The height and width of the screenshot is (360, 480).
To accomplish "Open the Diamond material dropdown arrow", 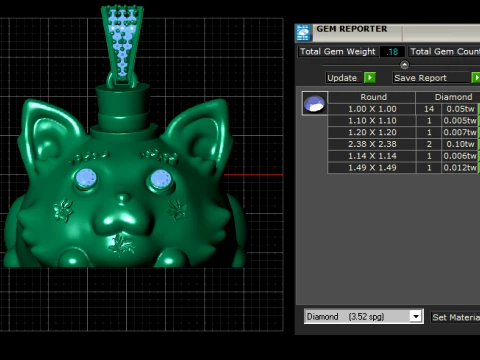I will [x=416, y=316].
